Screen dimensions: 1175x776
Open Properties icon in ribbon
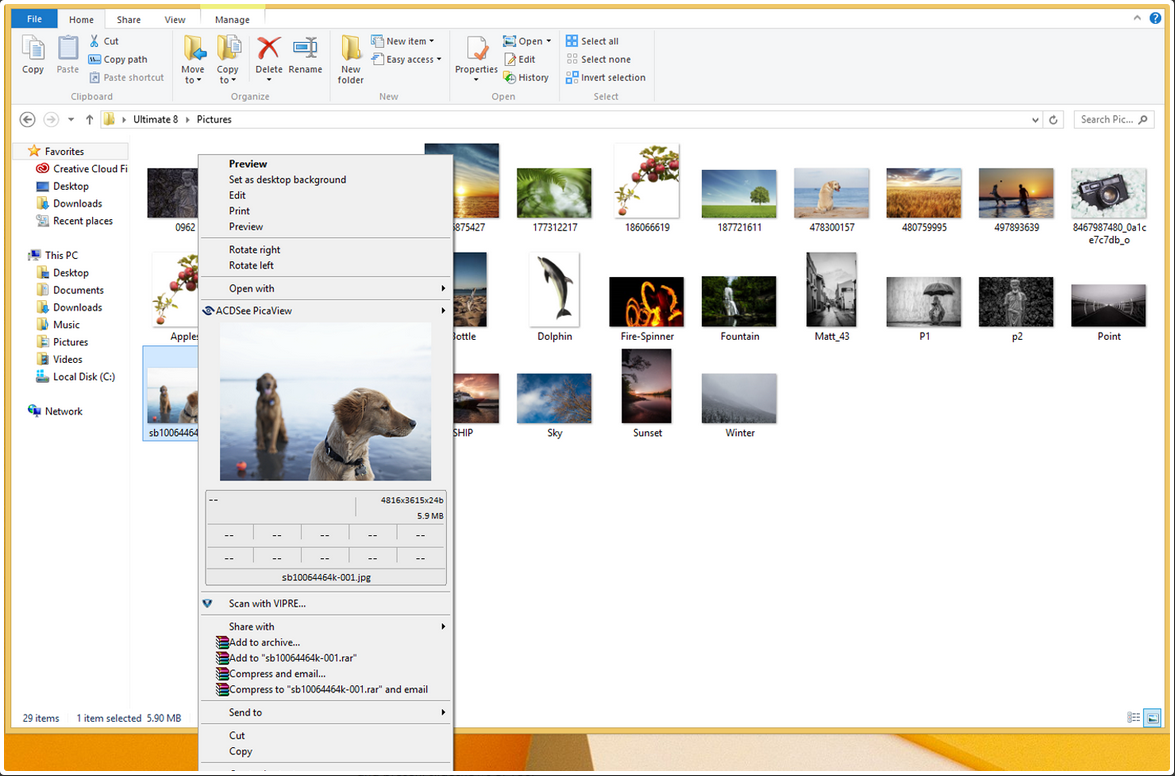[476, 50]
